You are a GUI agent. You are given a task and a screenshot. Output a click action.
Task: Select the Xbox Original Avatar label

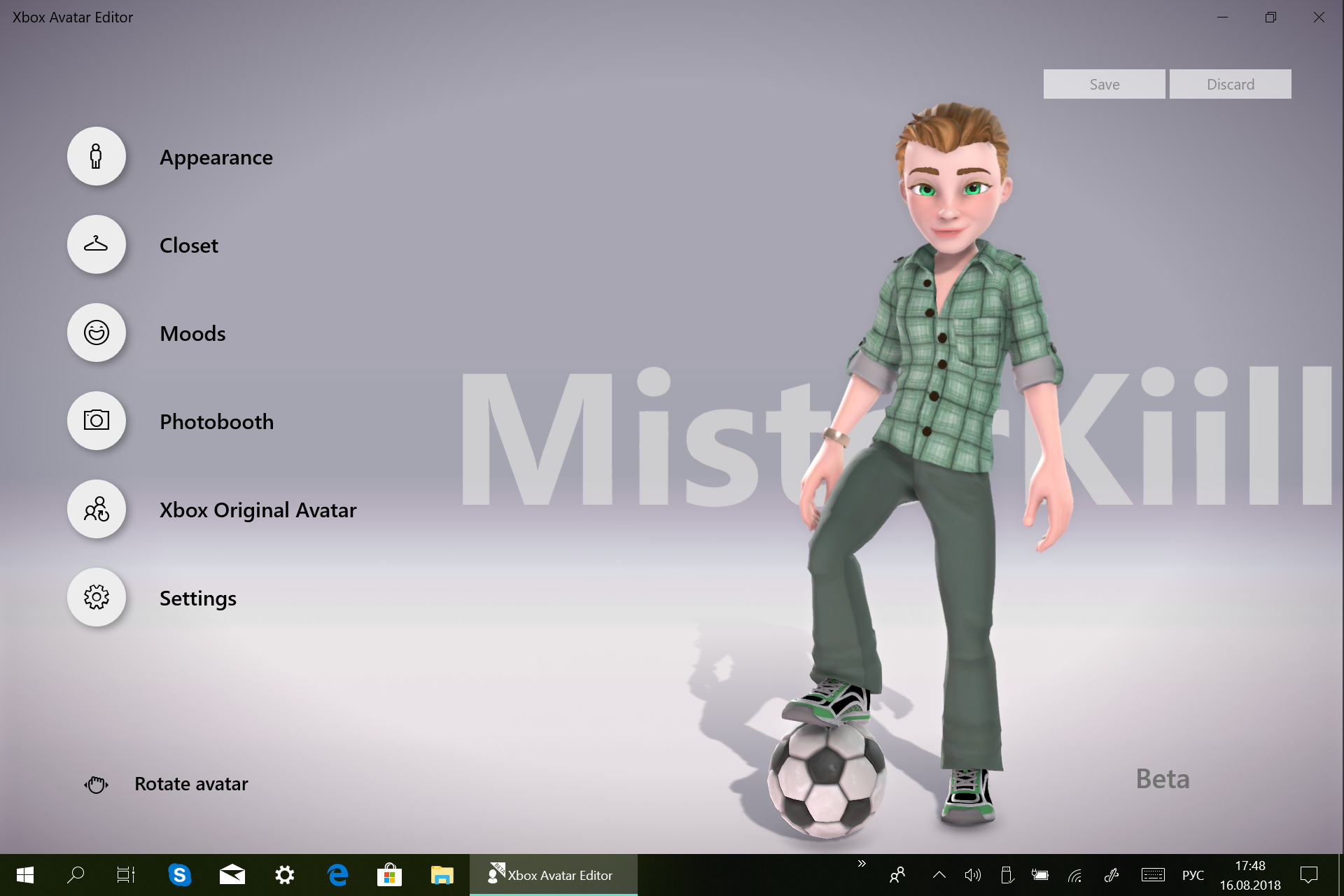pos(258,510)
